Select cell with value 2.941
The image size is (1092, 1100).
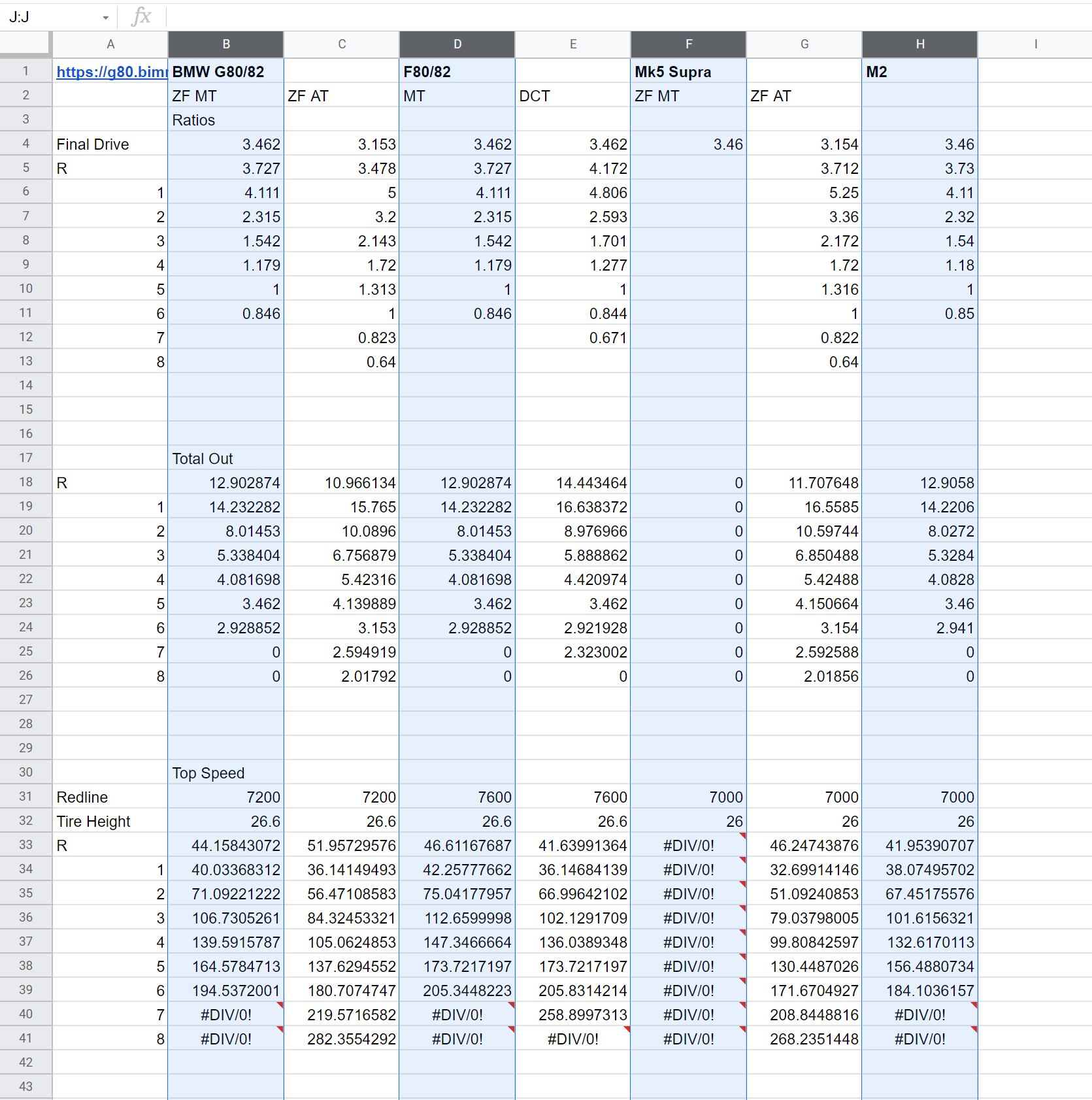click(x=920, y=627)
